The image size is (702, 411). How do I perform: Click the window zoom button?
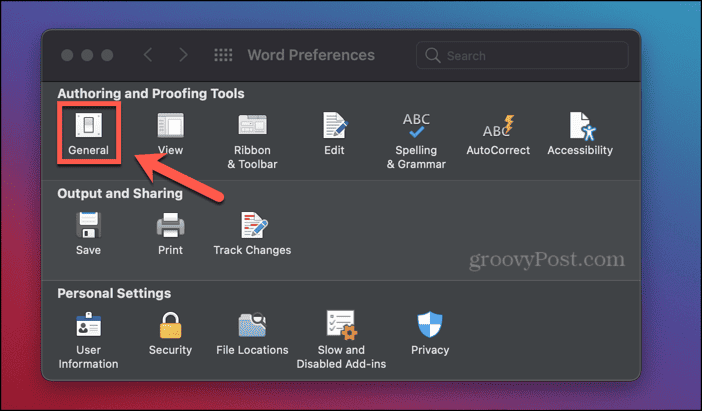tap(107, 55)
